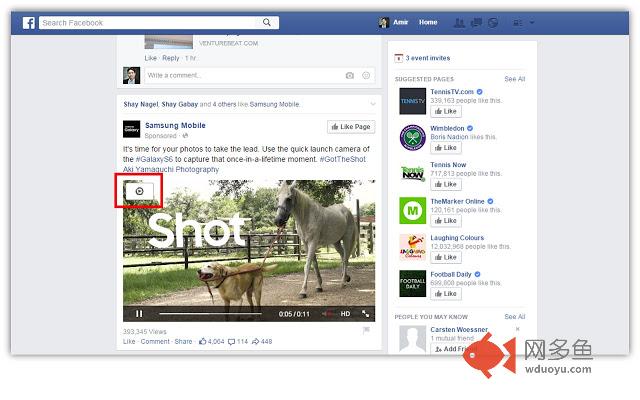Click the search magnifier icon

click(267, 22)
